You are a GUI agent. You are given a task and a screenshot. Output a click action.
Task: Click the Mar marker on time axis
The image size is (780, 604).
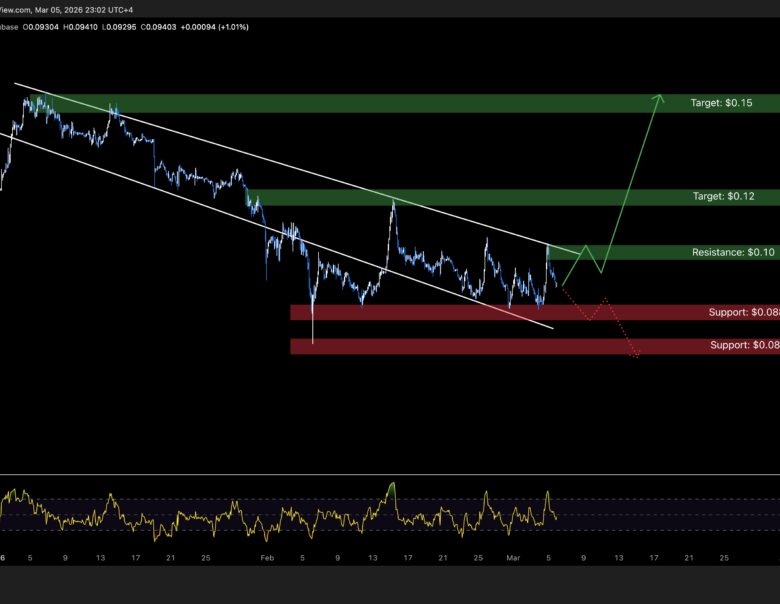[x=512, y=557]
